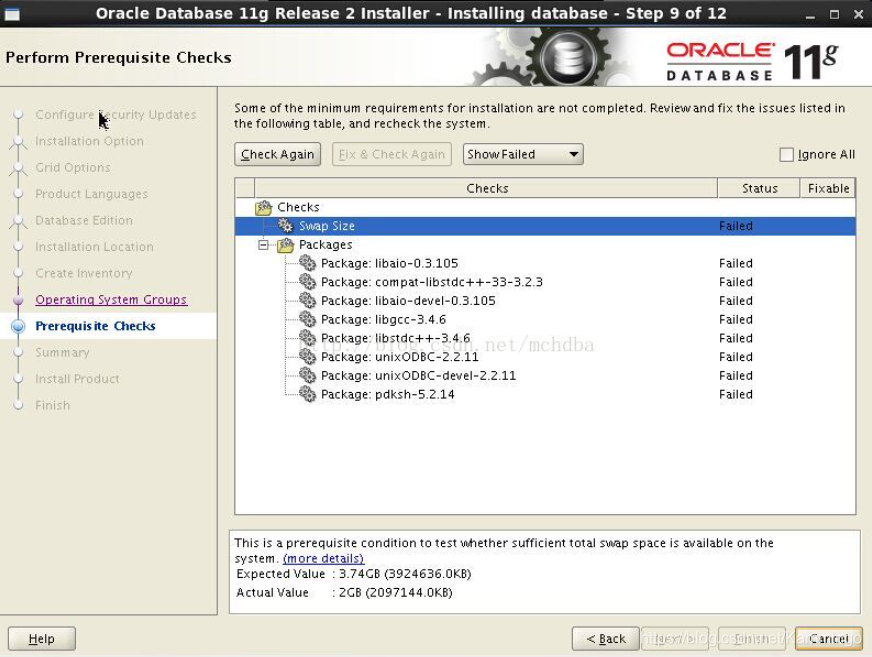Collapse the Packages tree node
Viewport: 872px width, 657px height.
pos(263,245)
